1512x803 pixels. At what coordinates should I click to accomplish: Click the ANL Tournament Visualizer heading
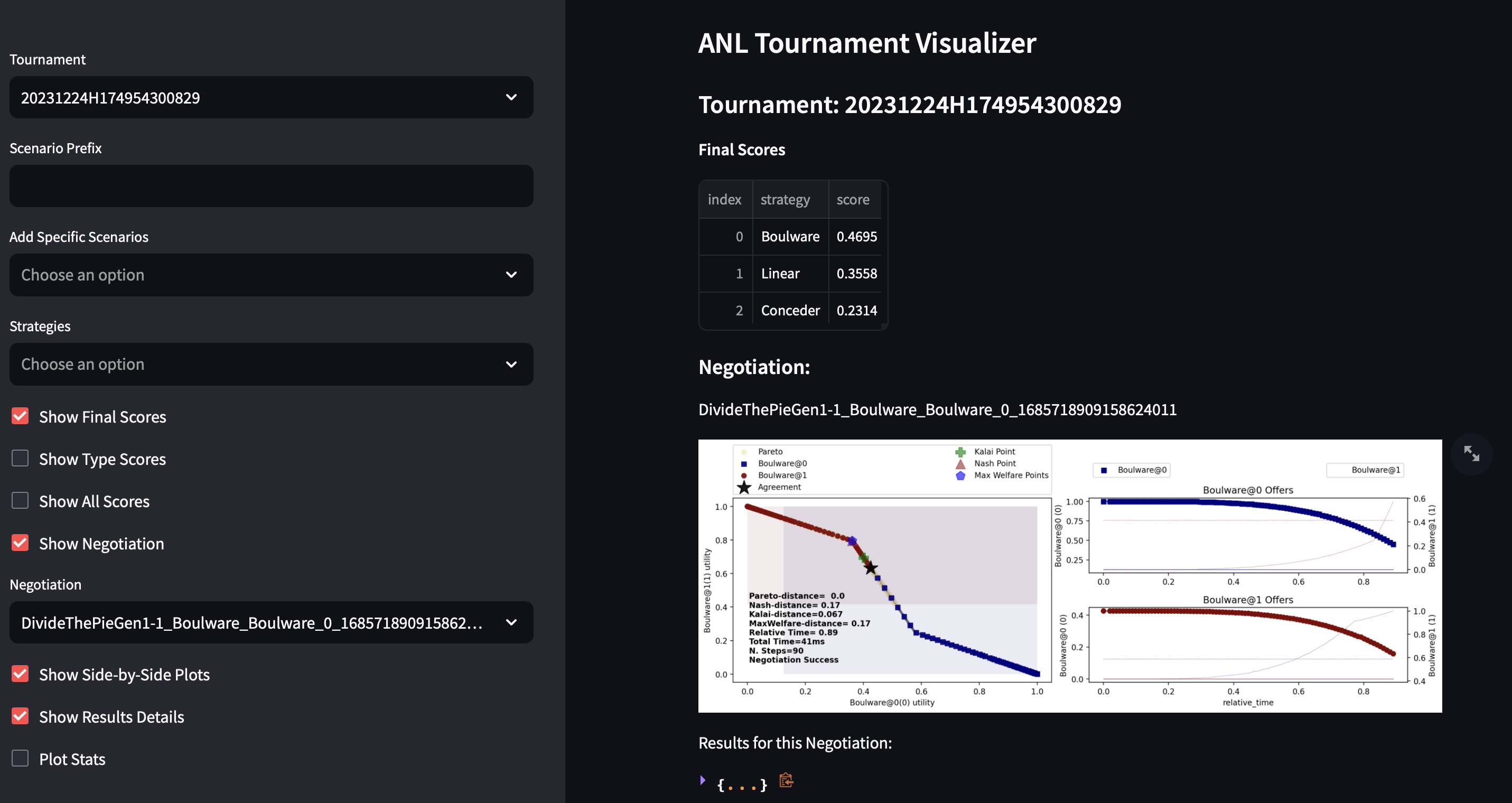click(867, 43)
